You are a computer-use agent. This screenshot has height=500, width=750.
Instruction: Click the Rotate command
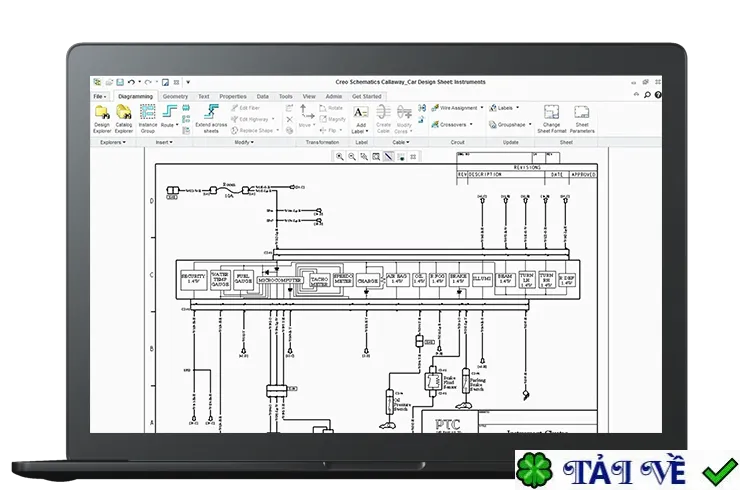[x=331, y=108]
